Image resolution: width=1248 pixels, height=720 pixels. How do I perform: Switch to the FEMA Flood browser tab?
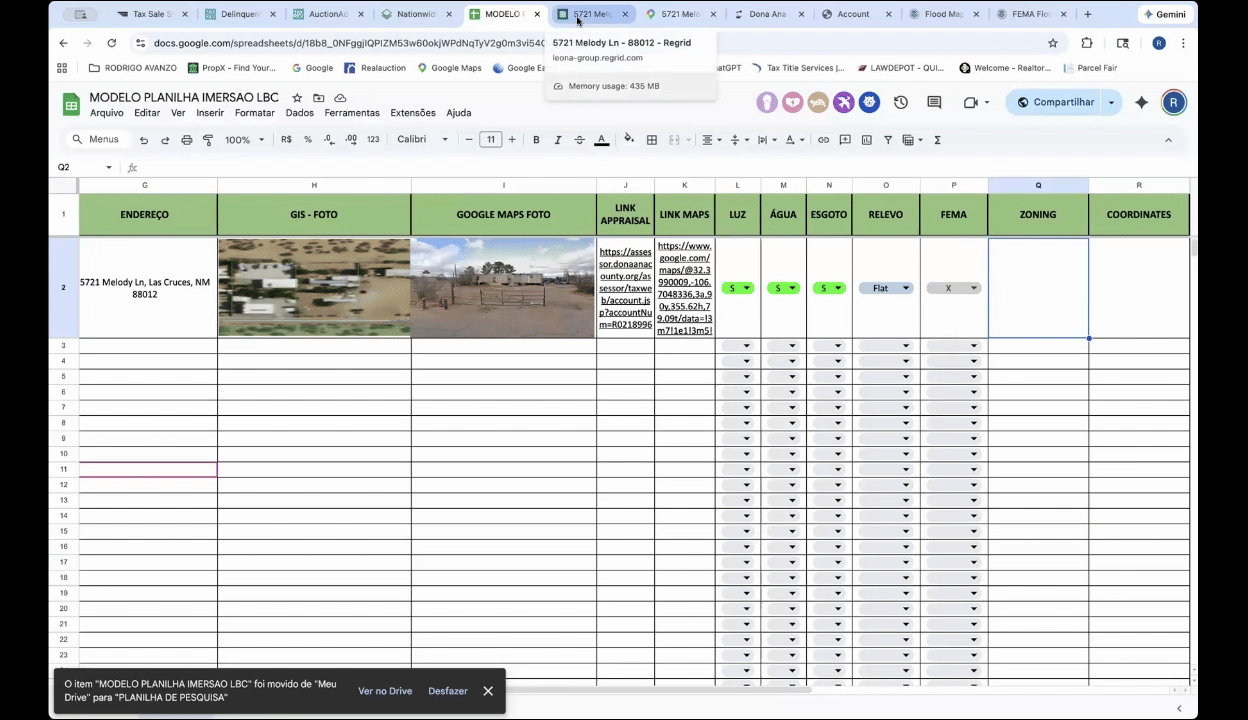(x=1030, y=14)
